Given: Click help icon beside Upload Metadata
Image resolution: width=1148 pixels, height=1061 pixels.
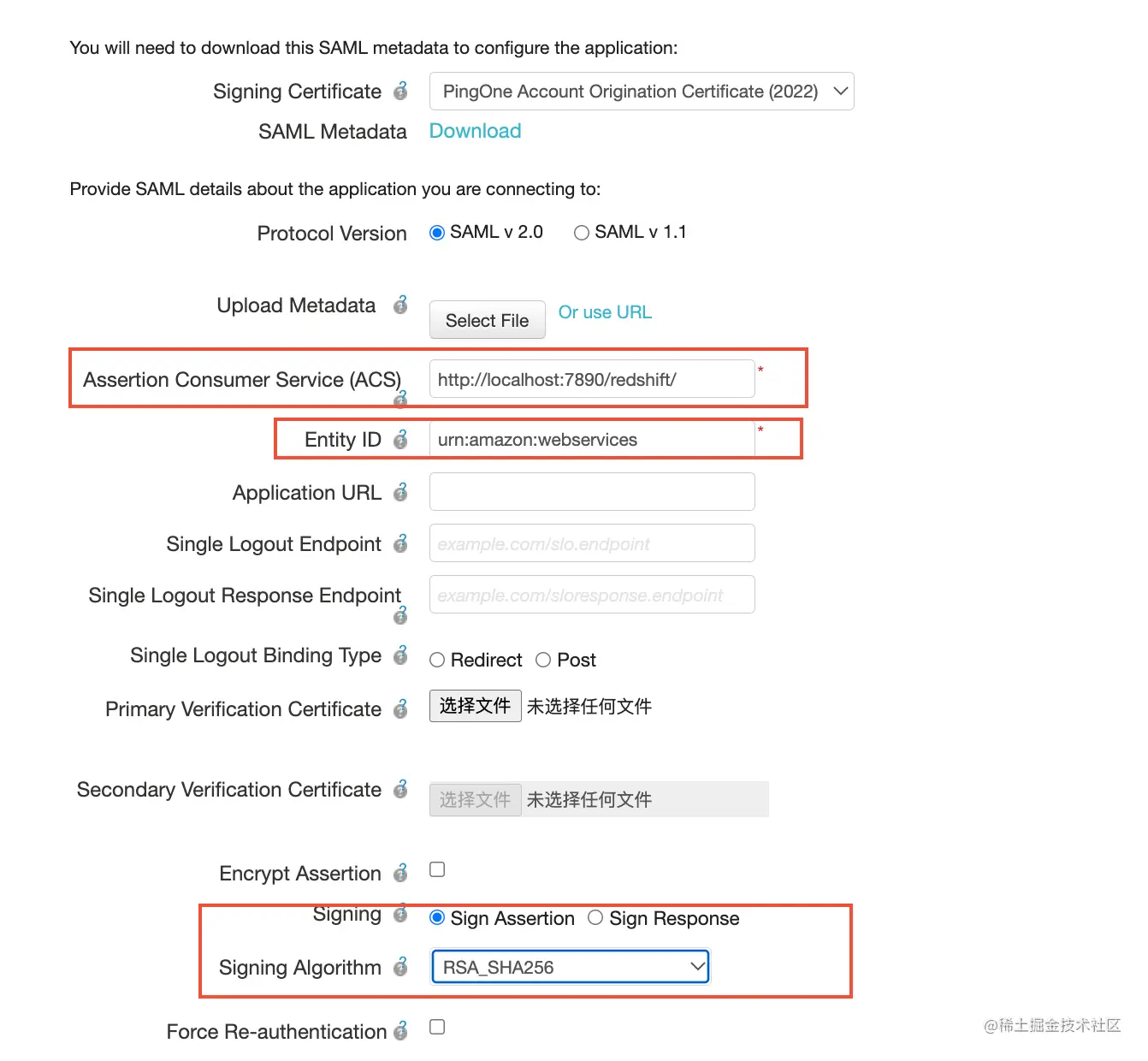Looking at the screenshot, I should pos(400,305).
